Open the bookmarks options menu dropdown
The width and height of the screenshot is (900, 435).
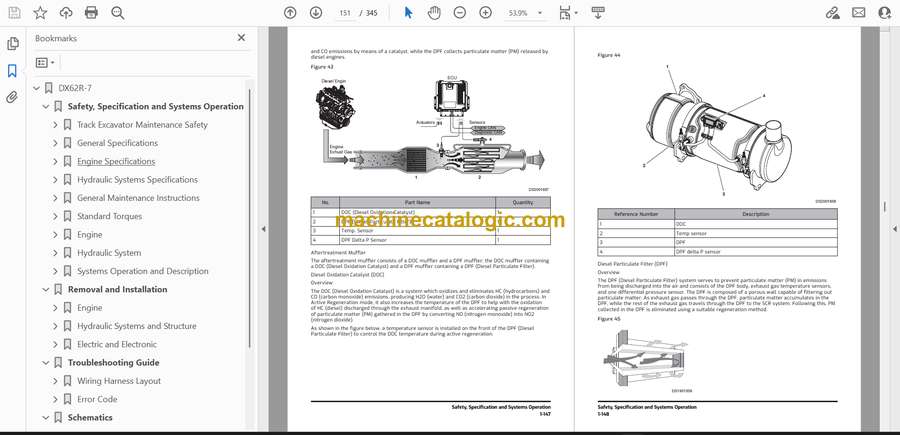click(45, 63)
